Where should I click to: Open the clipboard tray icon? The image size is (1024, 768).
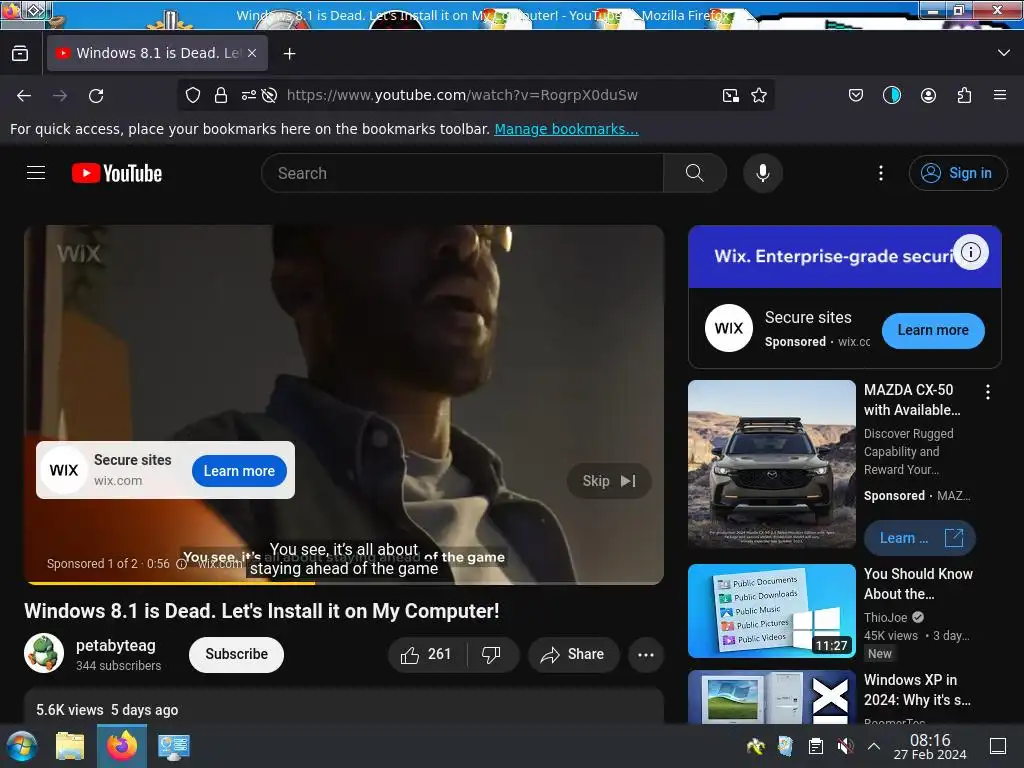(816, 746)
